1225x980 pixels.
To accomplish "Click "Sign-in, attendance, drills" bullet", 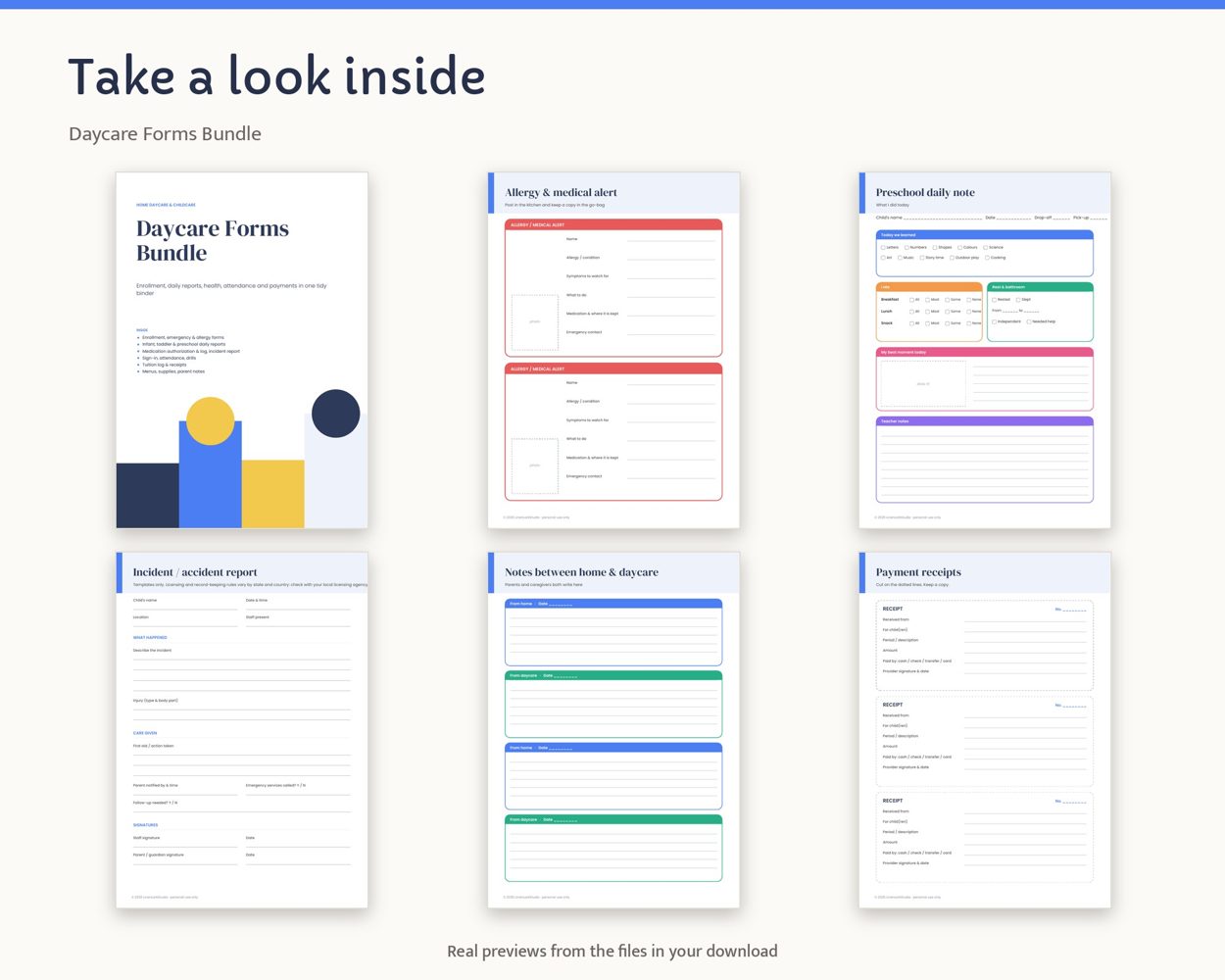I will pyautogui.click(x=169, y=358).
